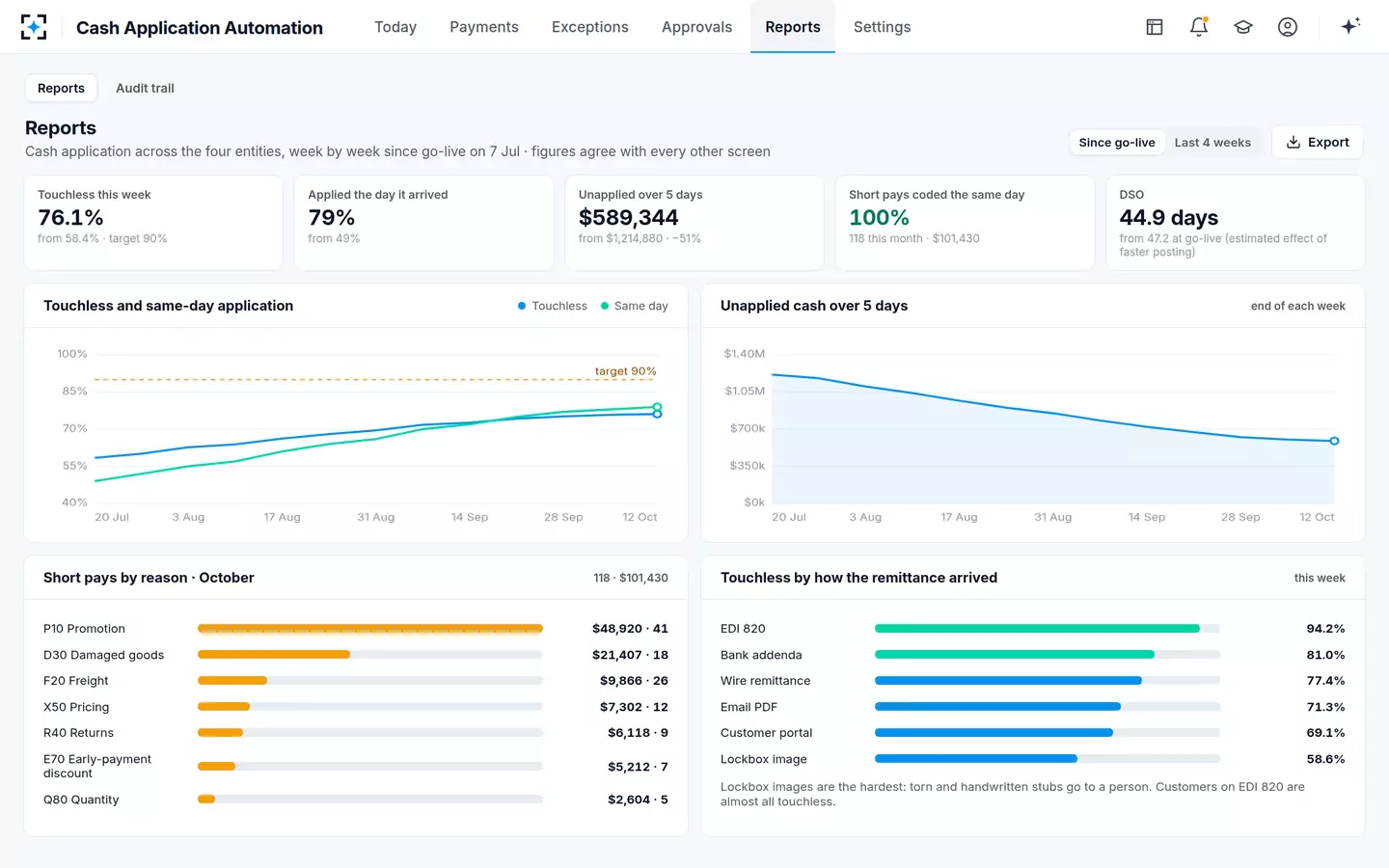Select the Reports tab in top navigation
The height and width of the screenshot is (868, 1389).
tap(793, 27)
